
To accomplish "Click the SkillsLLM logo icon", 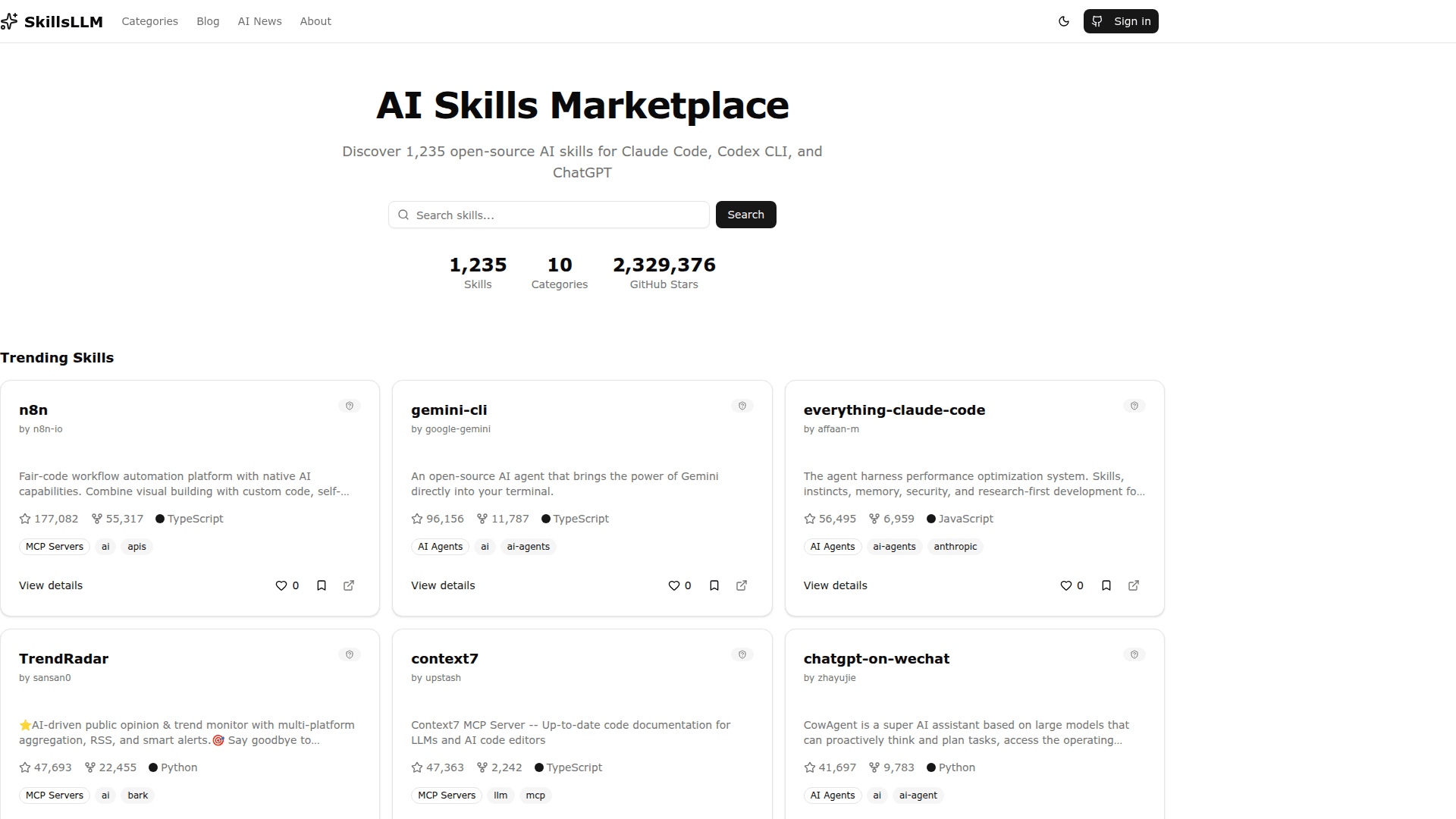I will (10, 21).
